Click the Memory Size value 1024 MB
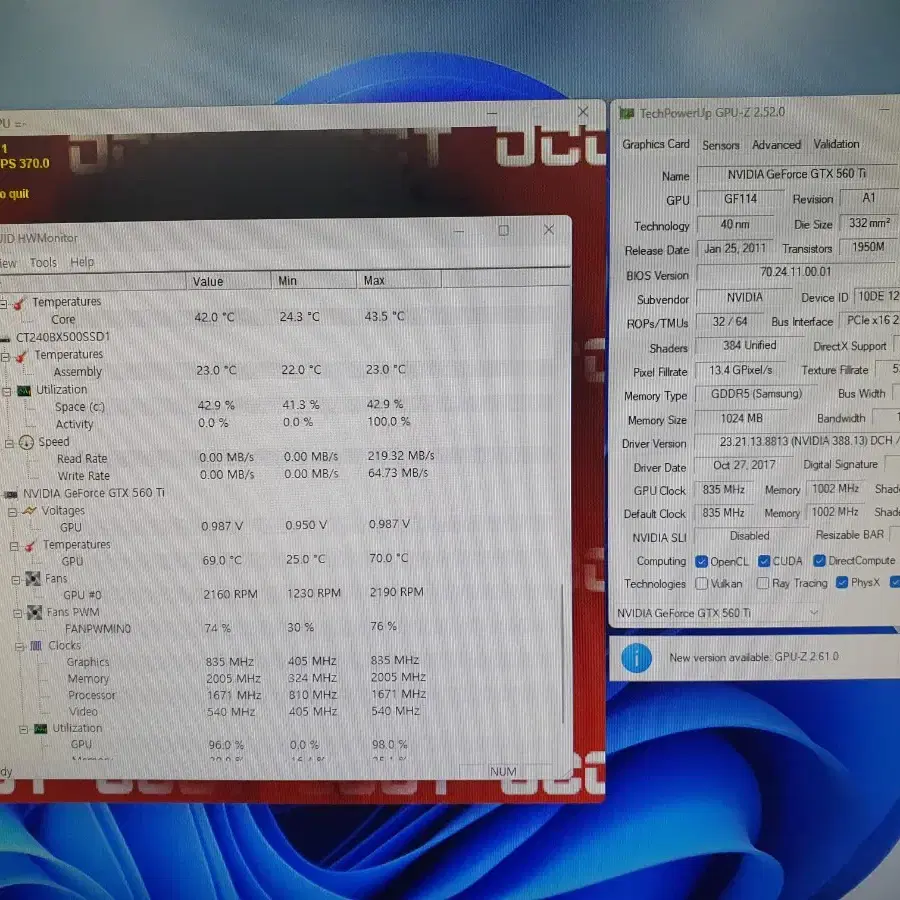 [742, 418]
